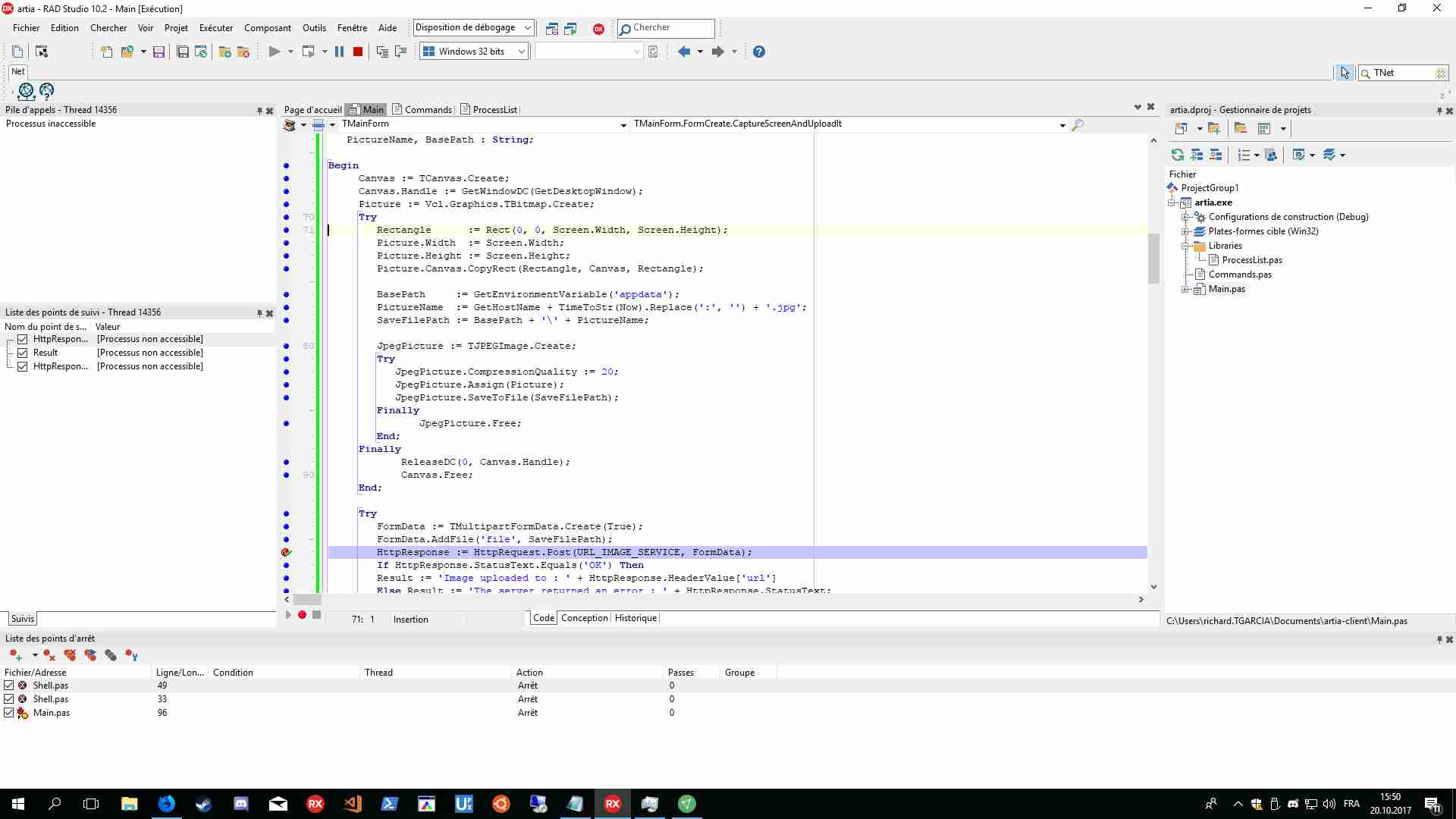Open the Exécuter menu
1456x819 pixels.
coord(216,28)
